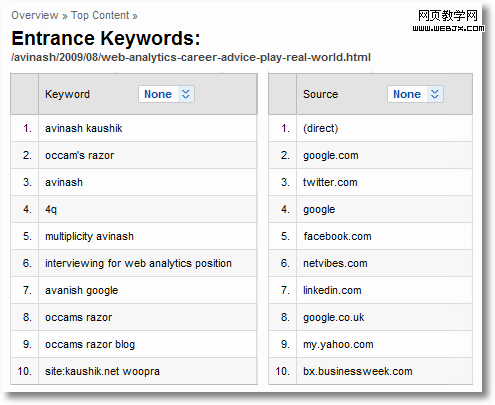Select keyword '4q'
495x405 pixels.
pos(51,209)
